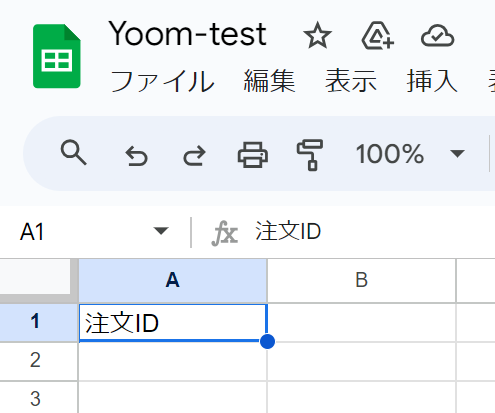The image size is (495, 413).
Task: Click the redo arrow
Action: tap(195, 155)
